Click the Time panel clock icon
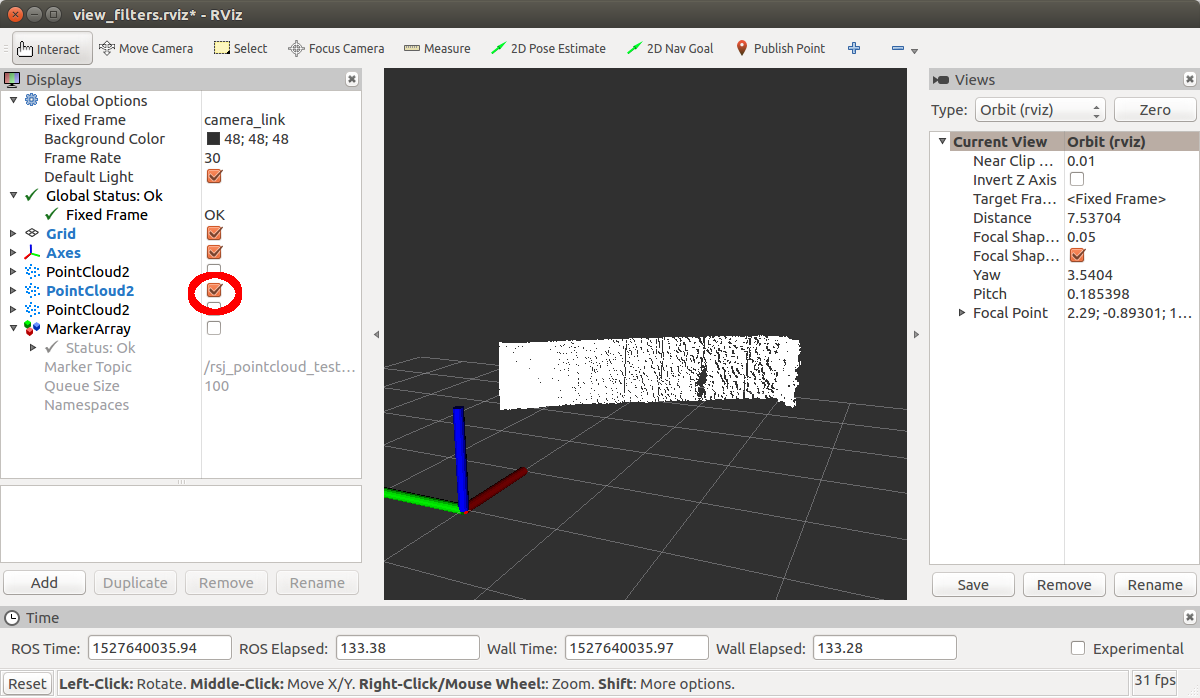Screen dimensions: 1200x698 [x=12, y=617]
